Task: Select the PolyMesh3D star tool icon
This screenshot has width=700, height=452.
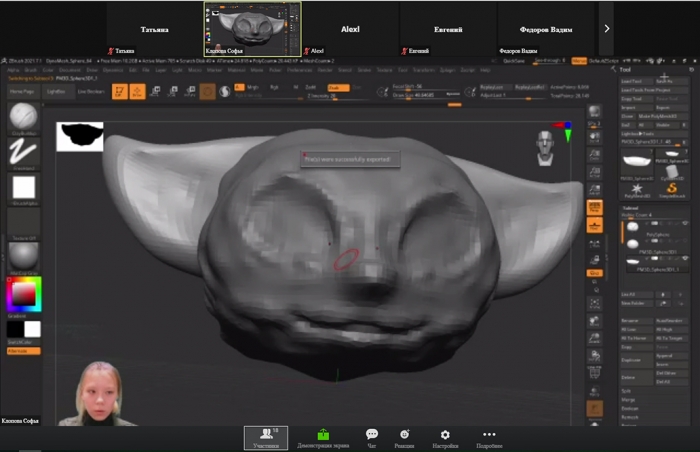Action: [x=637, y=188]
